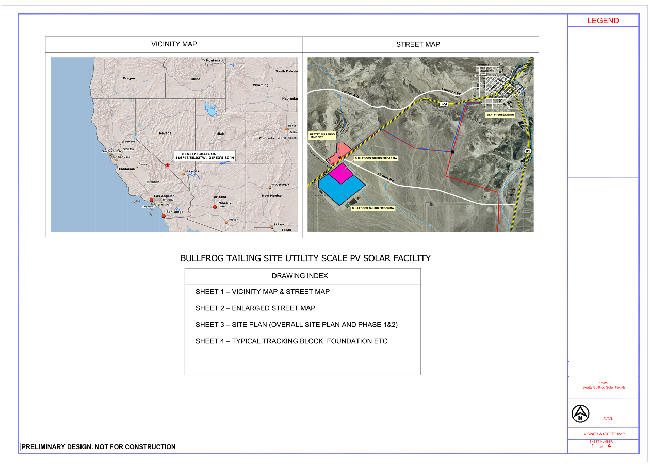The image size is (650, 464).
Task: Open Sheet 4 – Typical Tracking Block entry
Action: click(x=290, y=342)
